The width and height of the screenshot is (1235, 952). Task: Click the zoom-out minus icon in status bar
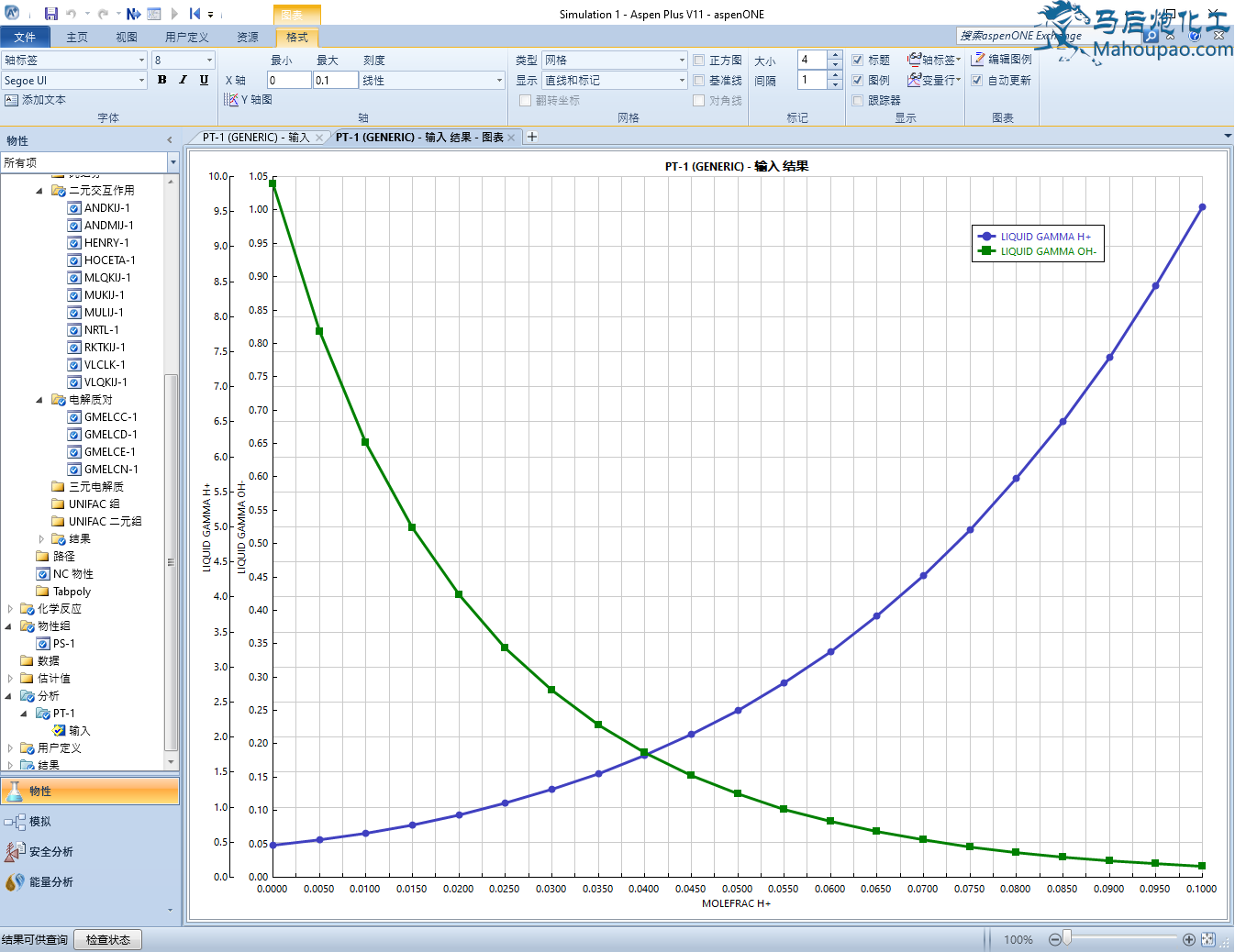click(1055, 939)
